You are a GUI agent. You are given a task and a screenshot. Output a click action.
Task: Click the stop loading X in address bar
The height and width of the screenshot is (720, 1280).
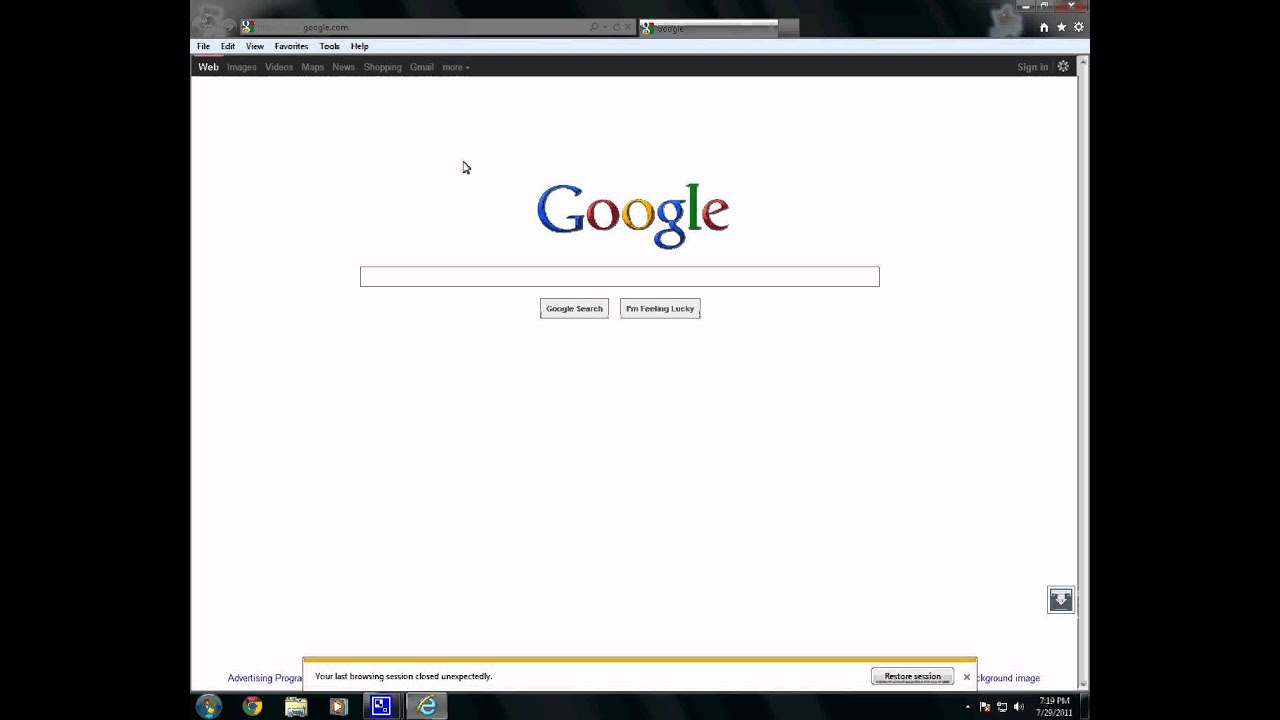tap(629, 27)
